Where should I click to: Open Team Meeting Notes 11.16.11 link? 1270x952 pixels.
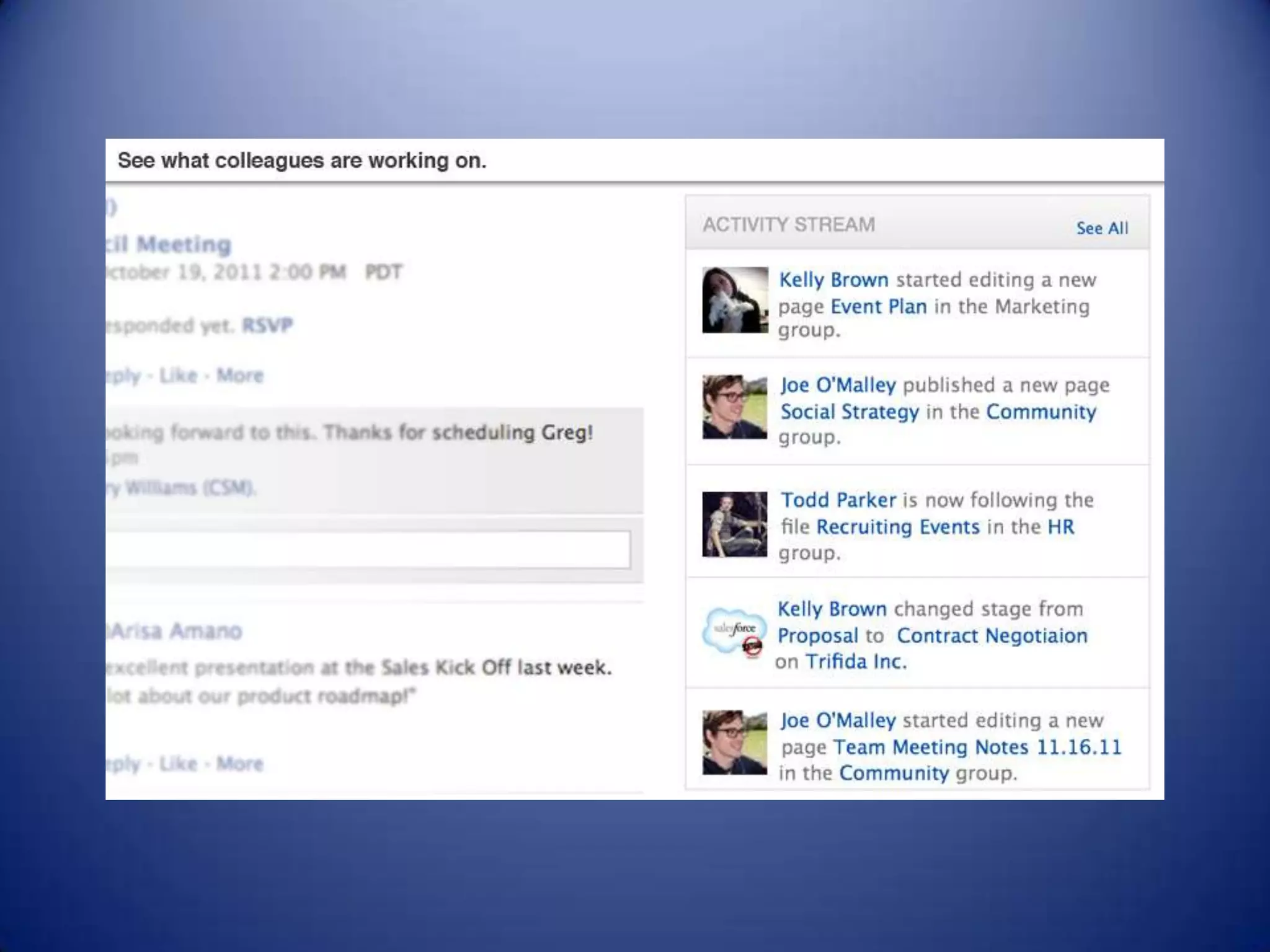pos(977,747)
